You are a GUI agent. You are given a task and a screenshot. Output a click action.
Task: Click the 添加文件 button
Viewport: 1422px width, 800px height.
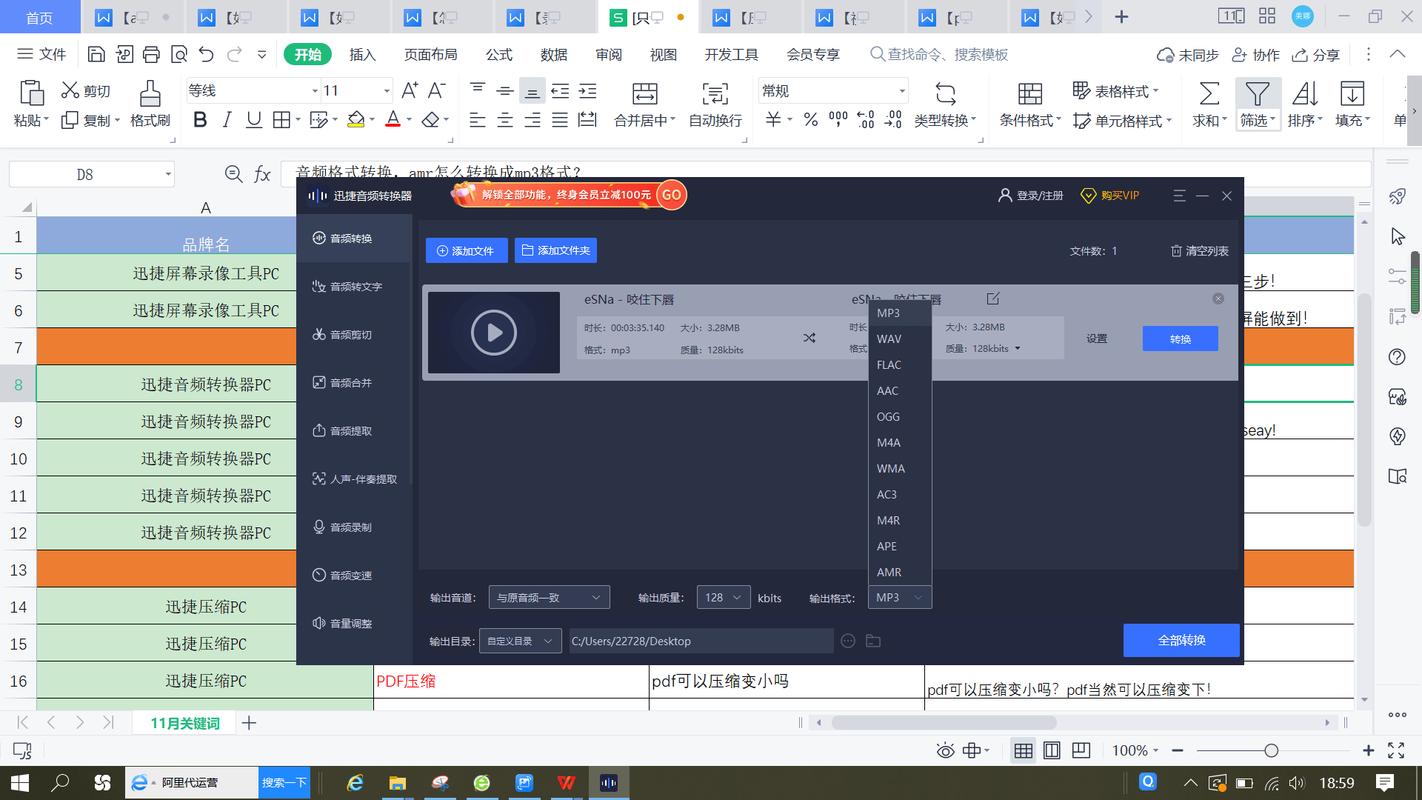[x=466, y=250]
